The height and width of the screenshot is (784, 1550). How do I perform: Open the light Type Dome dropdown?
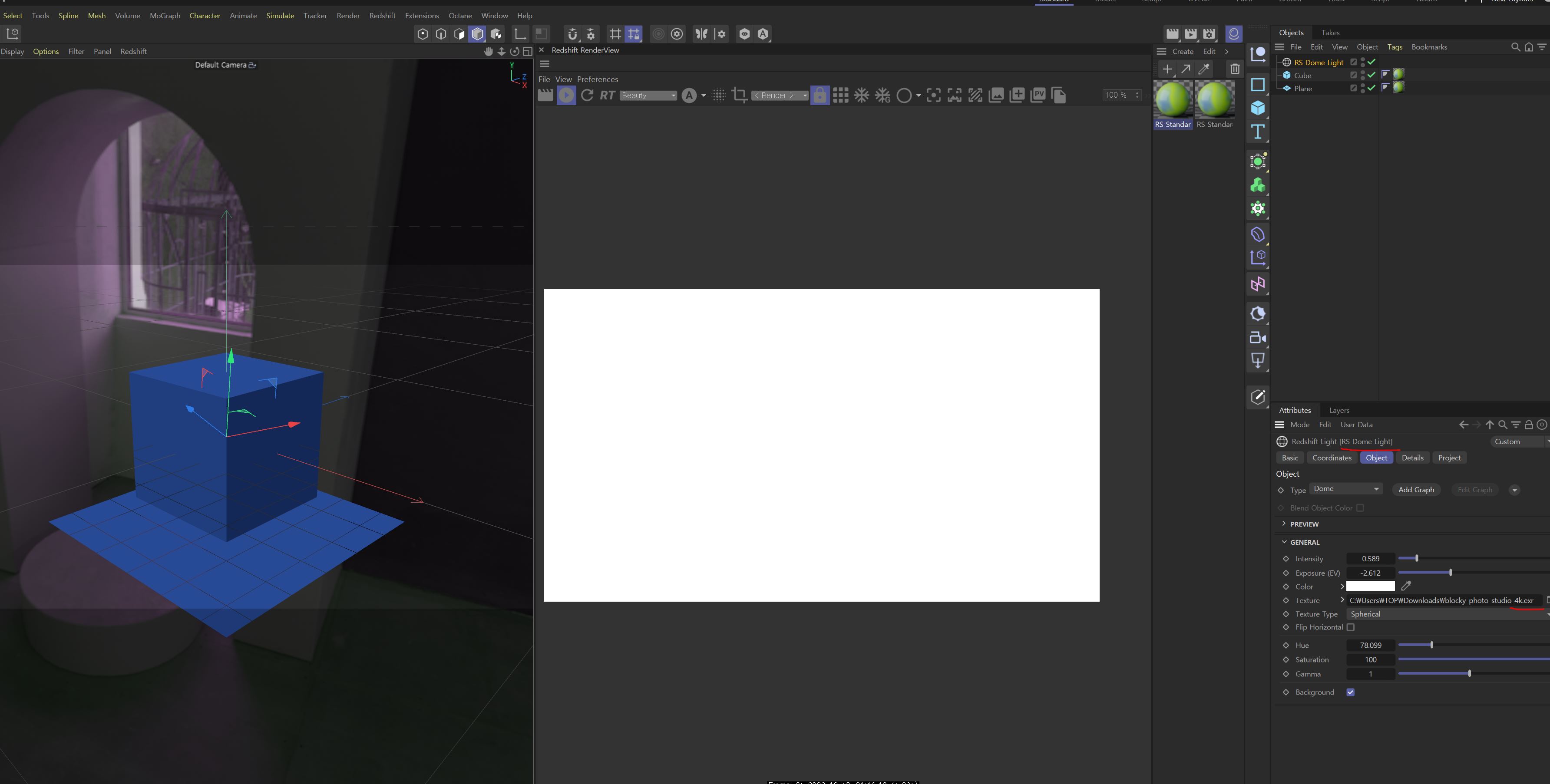click(1346, 489)
